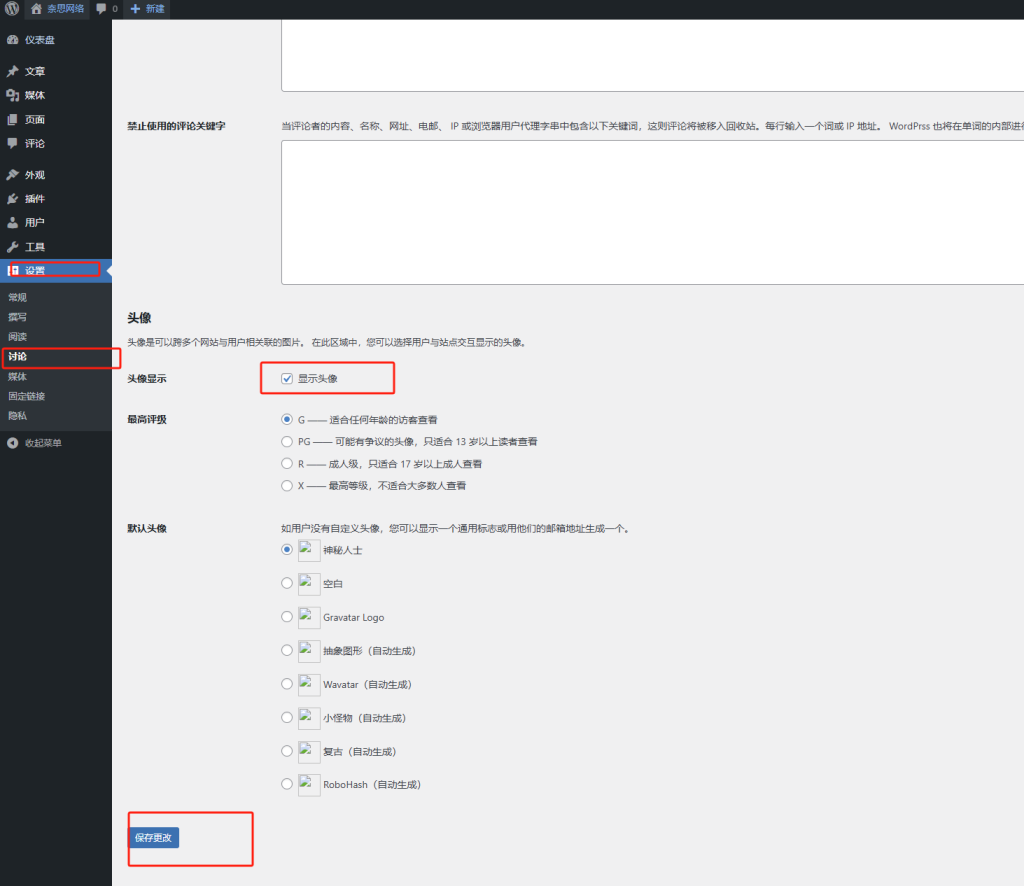
Task: Open 外观 appearance menu
Action: 34,175
